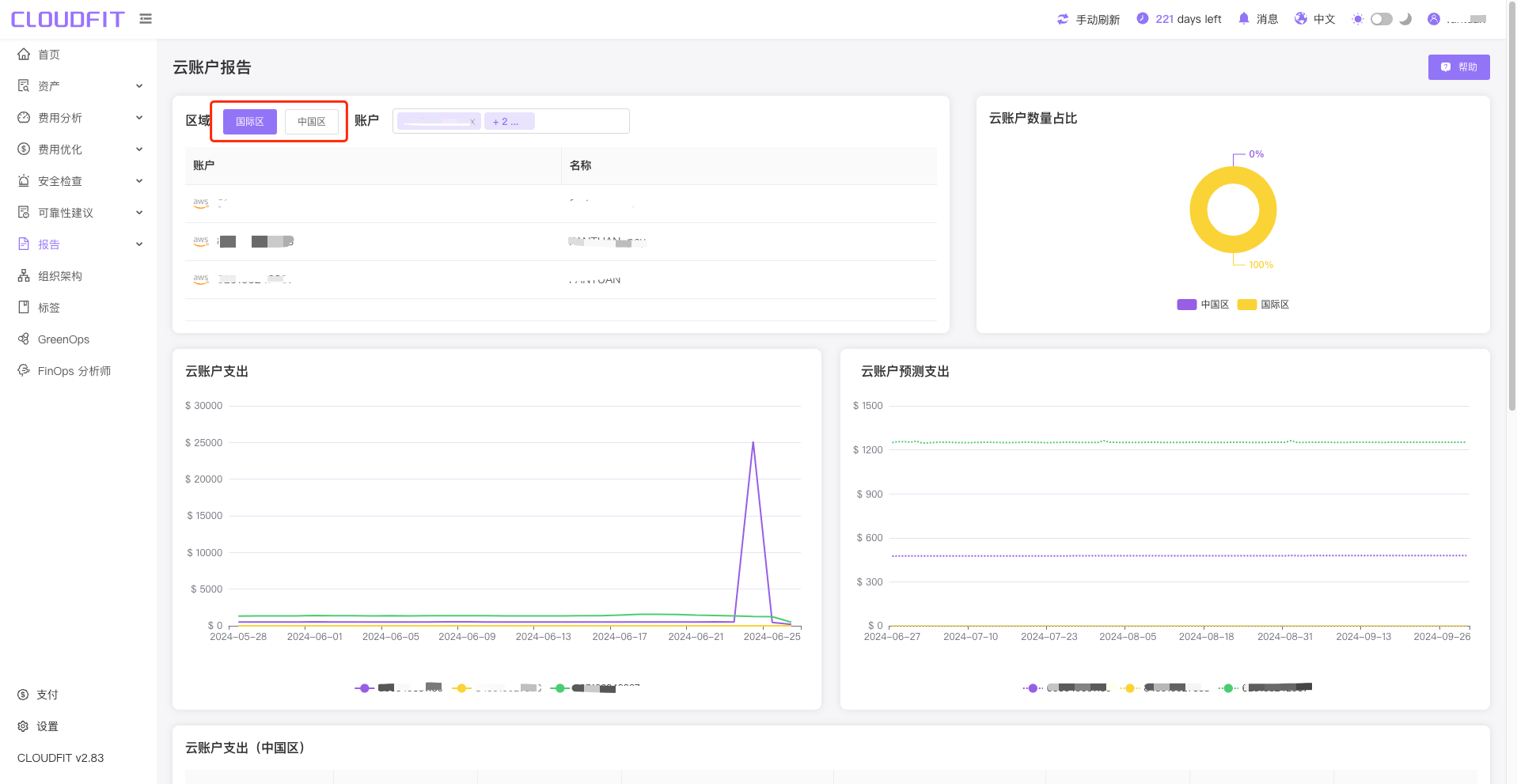Expand the 可靠性建议 submenu chevron
The image size is (1517, 784).
coord(139,212)
